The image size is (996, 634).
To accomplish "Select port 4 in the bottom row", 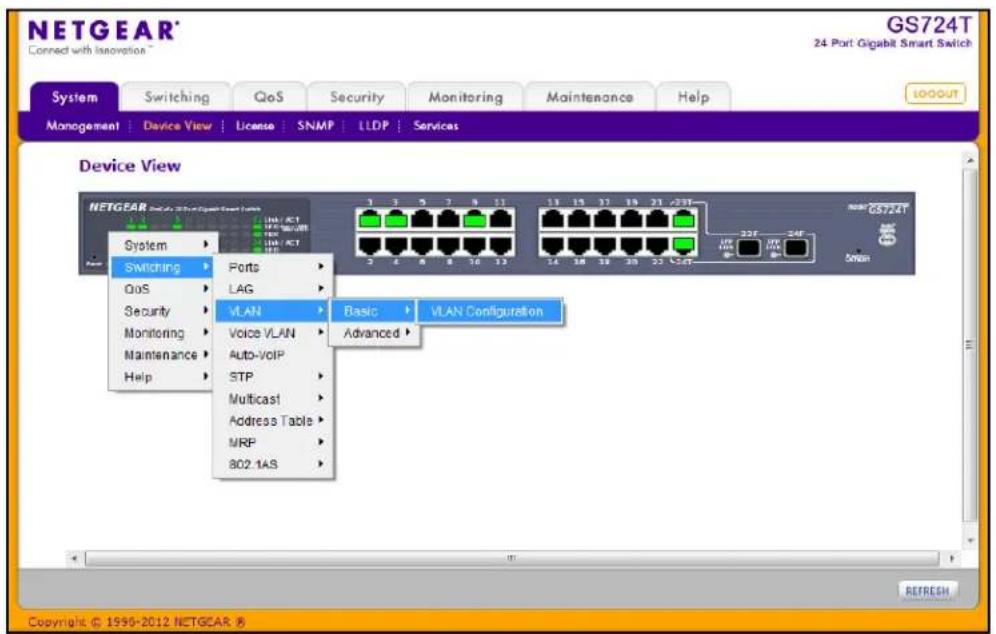I will click(396, 245).
